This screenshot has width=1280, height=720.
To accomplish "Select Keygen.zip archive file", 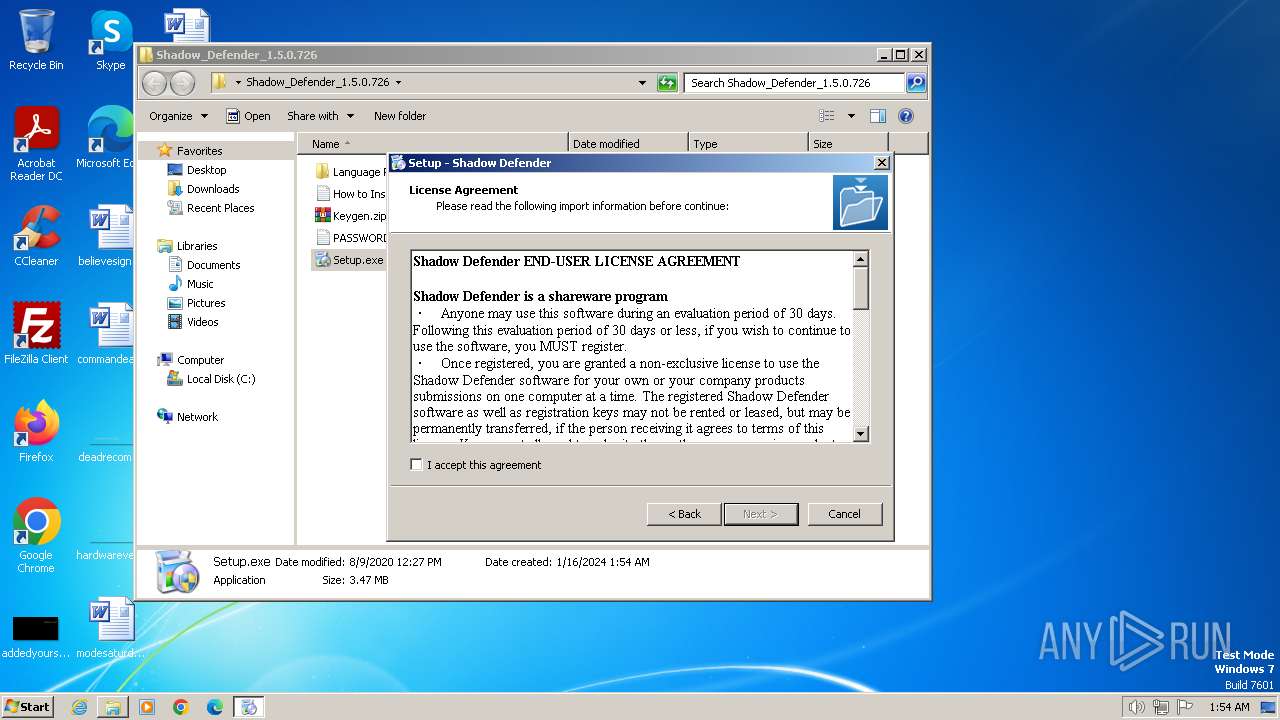I will pos(350,216).
